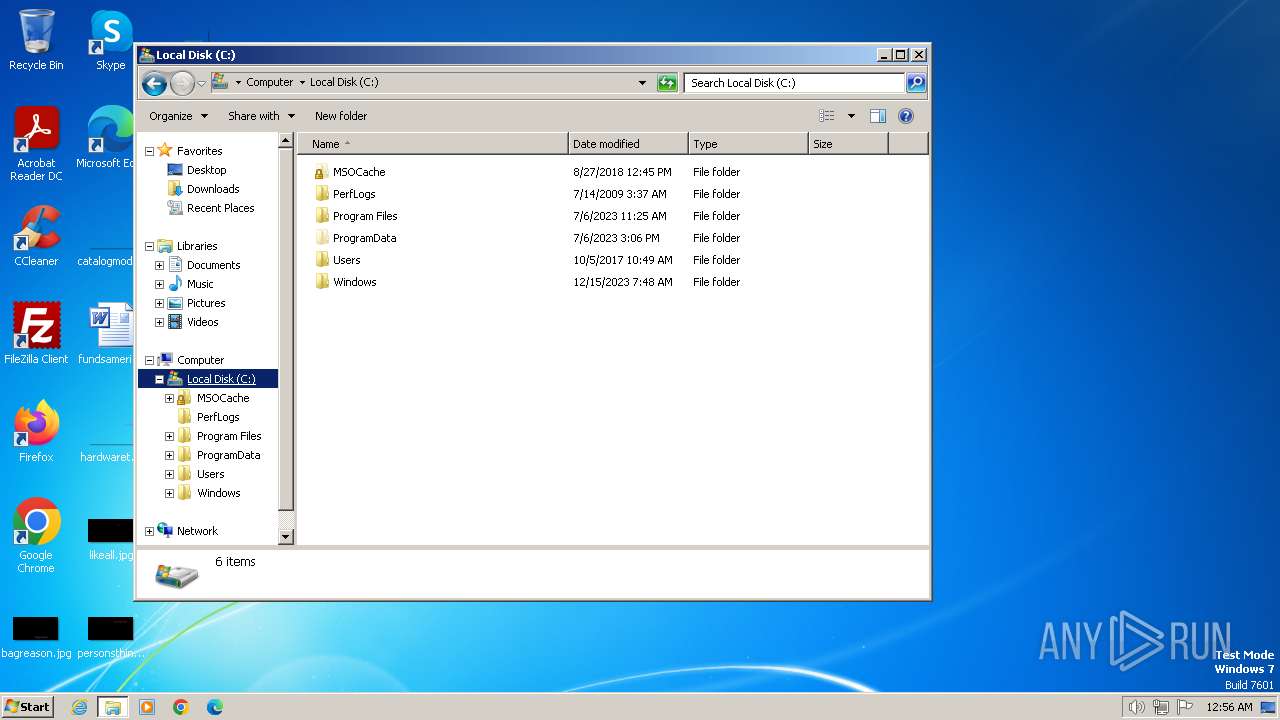The image size is (1280, 720).
Task: Sort by Date modified column header
Action: pos(628,144)
